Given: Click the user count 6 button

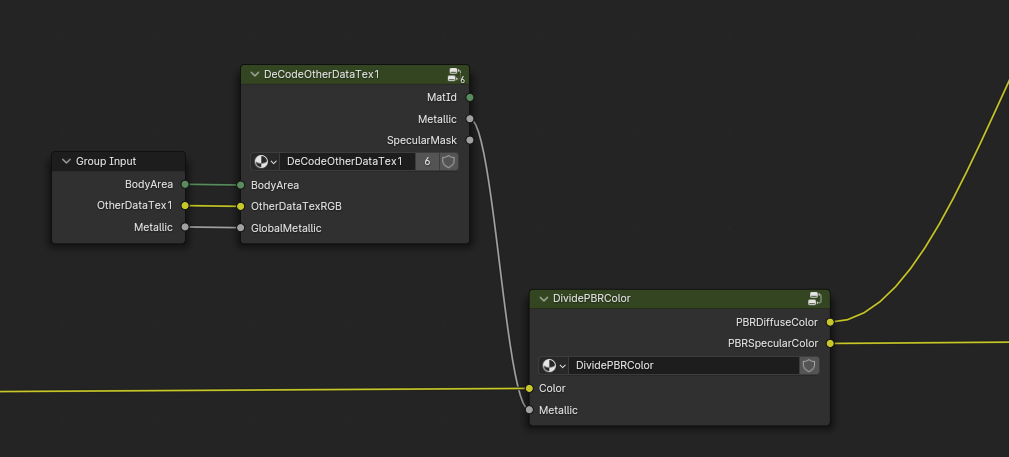Looking at the screenshot, I should tap(427, 162).
